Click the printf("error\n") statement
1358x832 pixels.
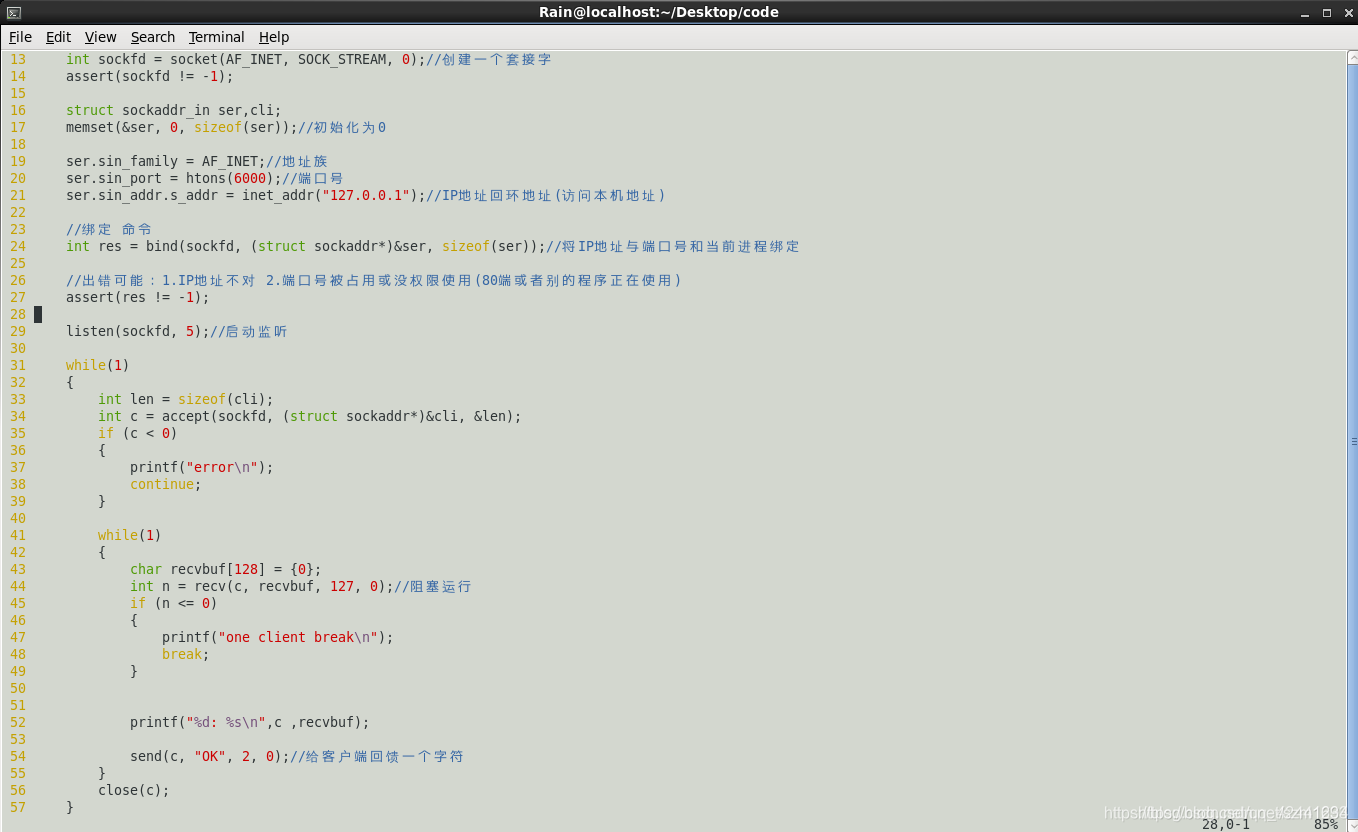[x=200, y=467]
